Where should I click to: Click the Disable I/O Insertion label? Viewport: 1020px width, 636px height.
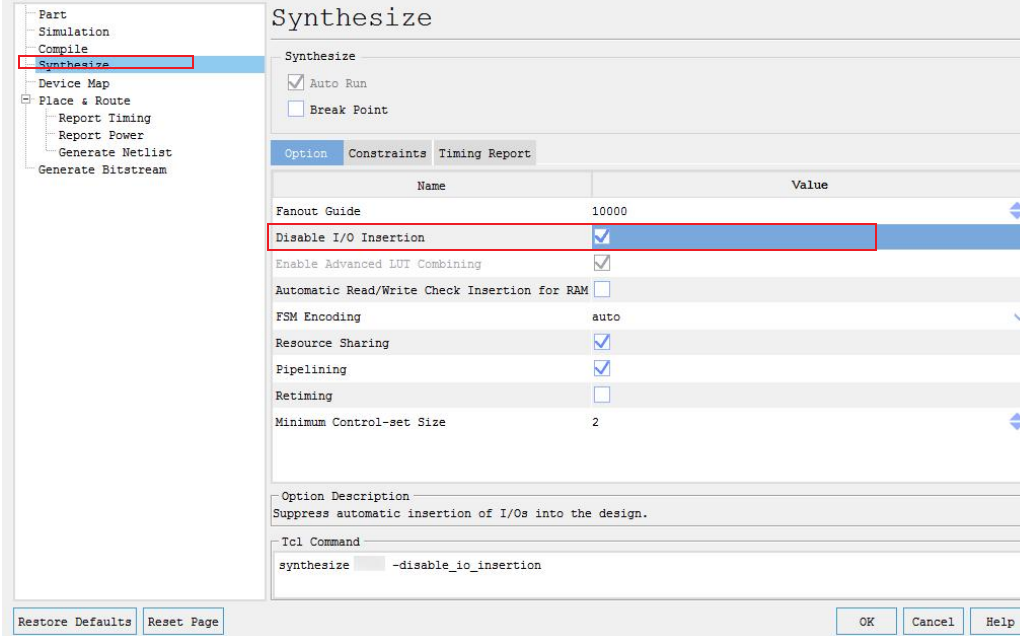pyautogui.click(x=350, y=237)
